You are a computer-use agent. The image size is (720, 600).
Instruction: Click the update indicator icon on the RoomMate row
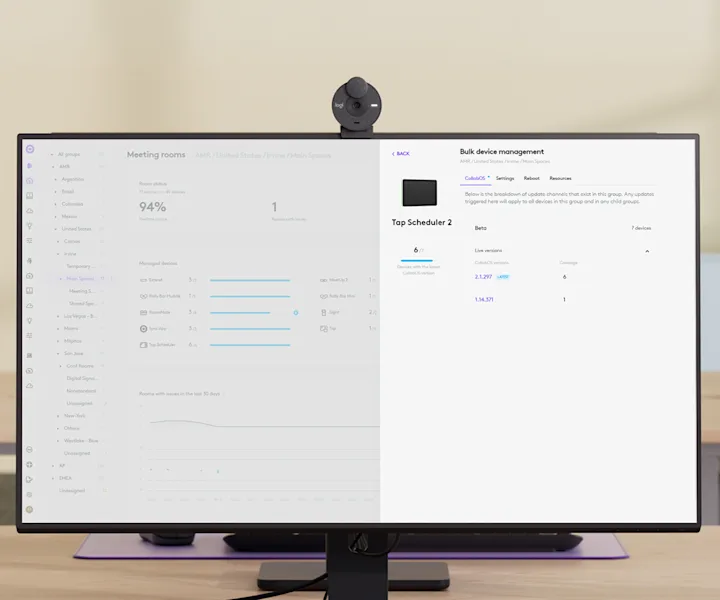296,313
